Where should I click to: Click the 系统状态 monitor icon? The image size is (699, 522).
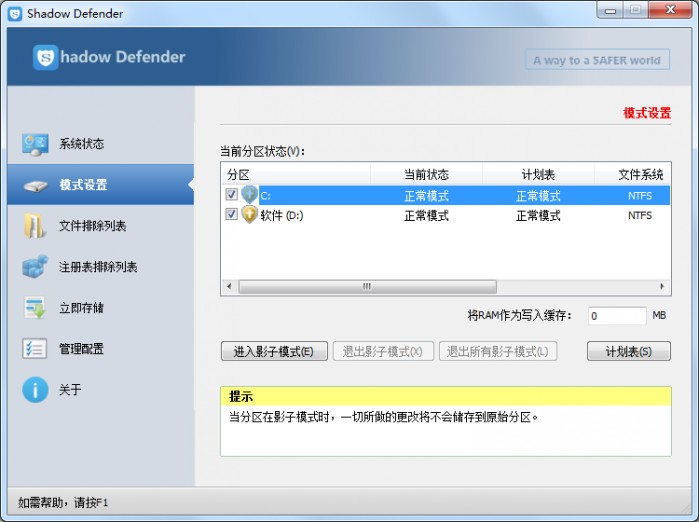(35, 144)
